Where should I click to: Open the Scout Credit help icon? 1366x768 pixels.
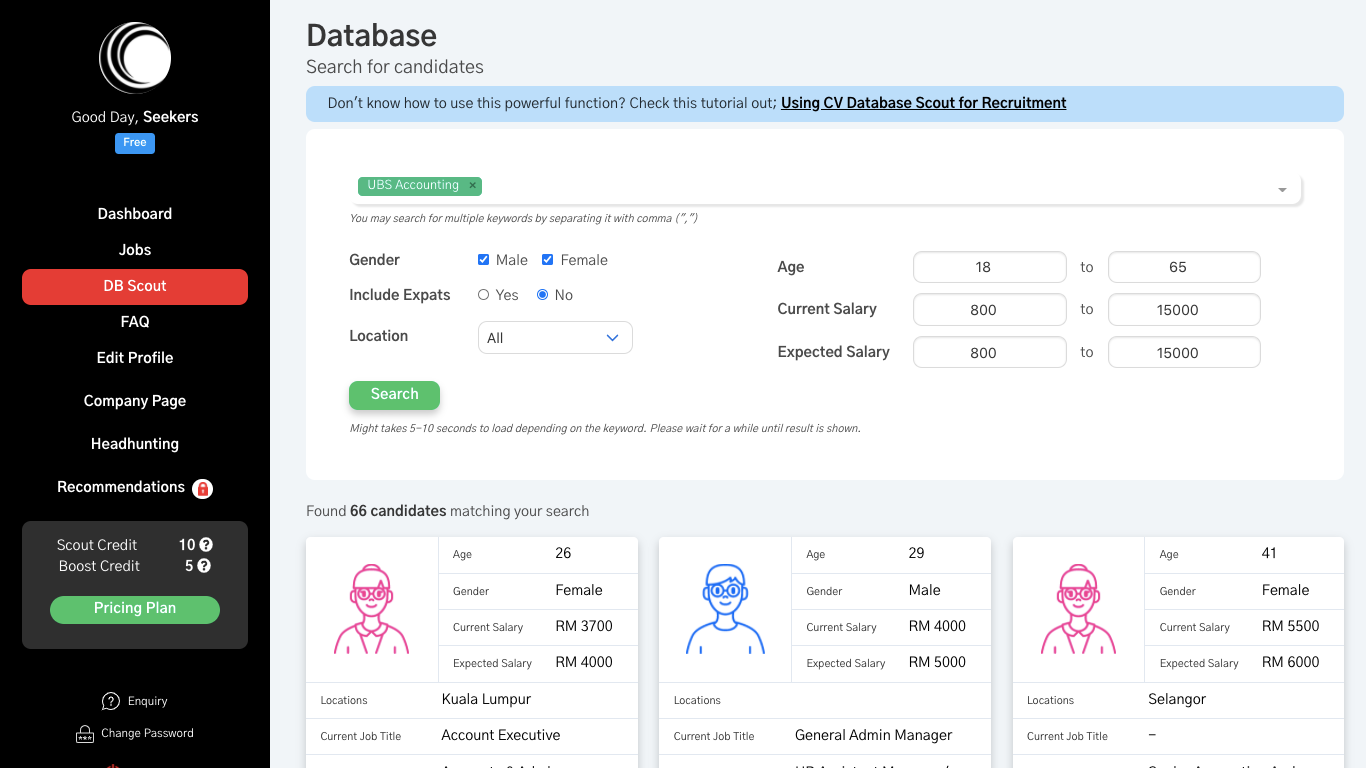206,545
